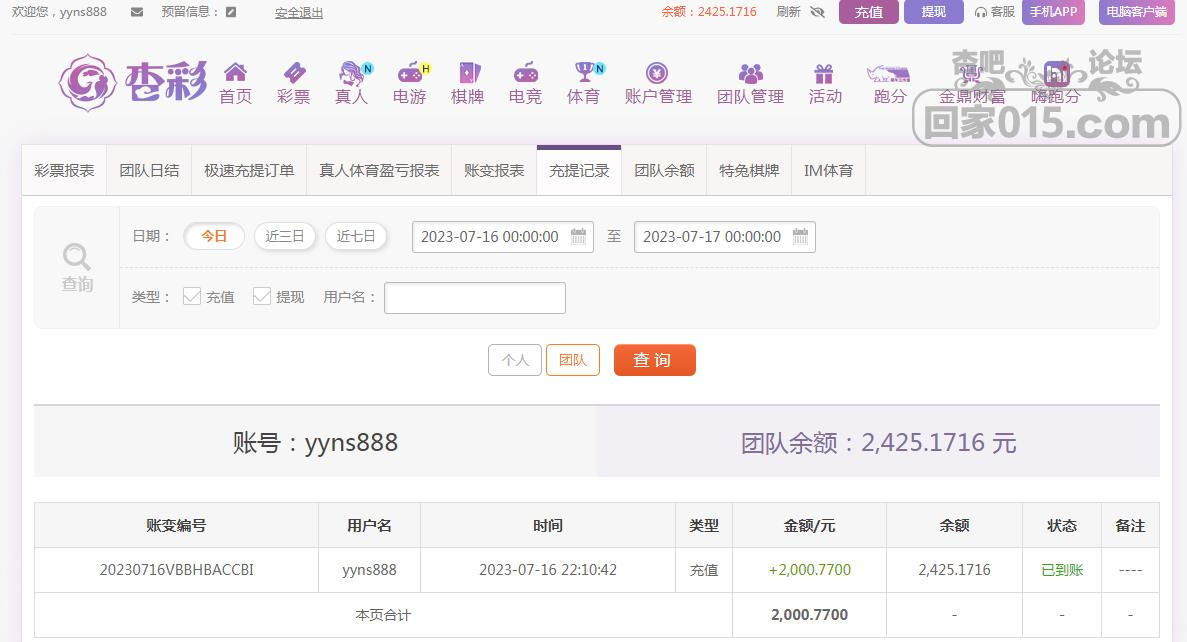Open end date calendar picker icon
Image resolution: width=1187 pixels, height=642 pixels.
(x=800, y=236)
